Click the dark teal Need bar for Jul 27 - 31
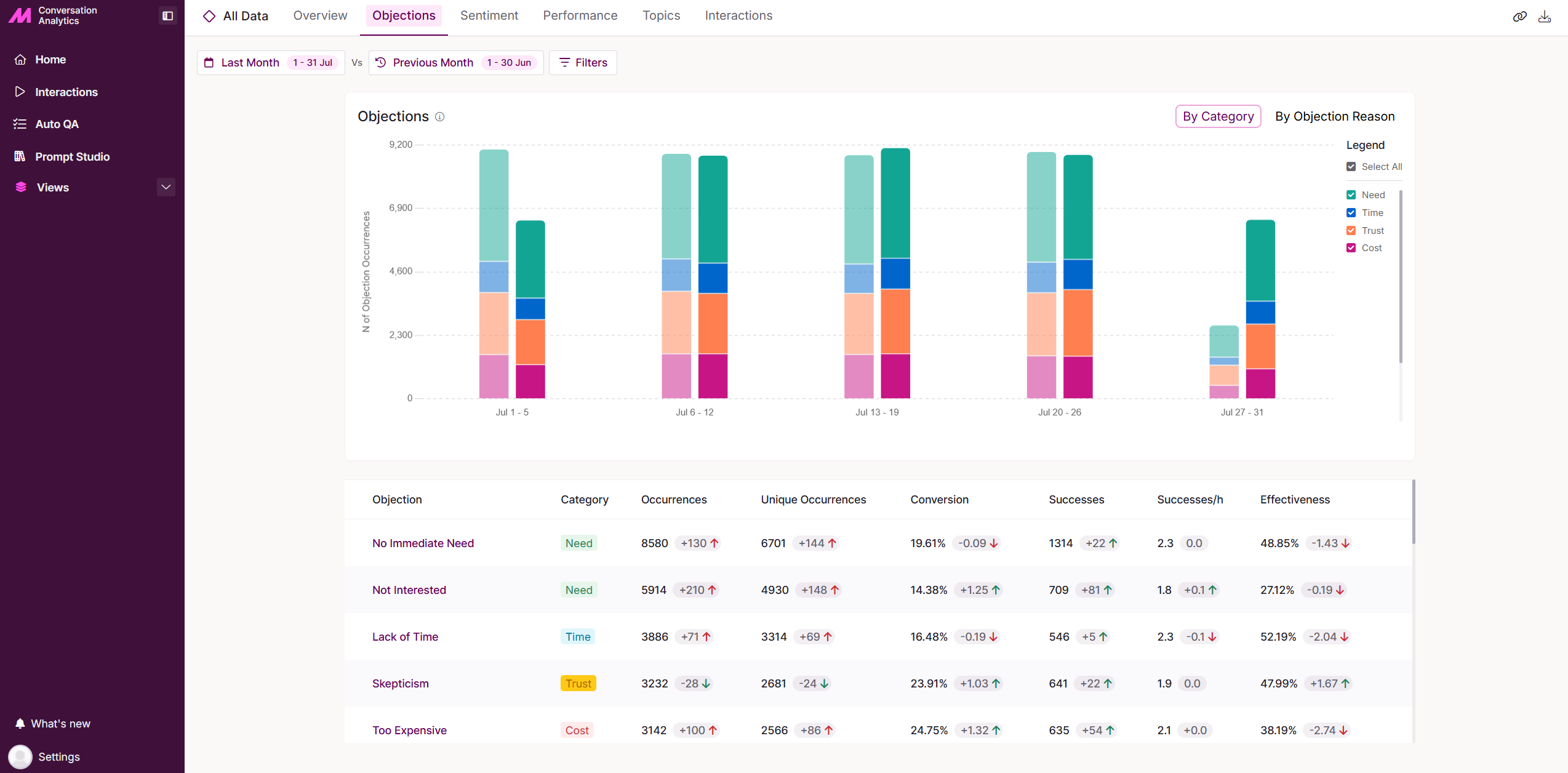The image size is (1568, 773). tap(1260, 260)
